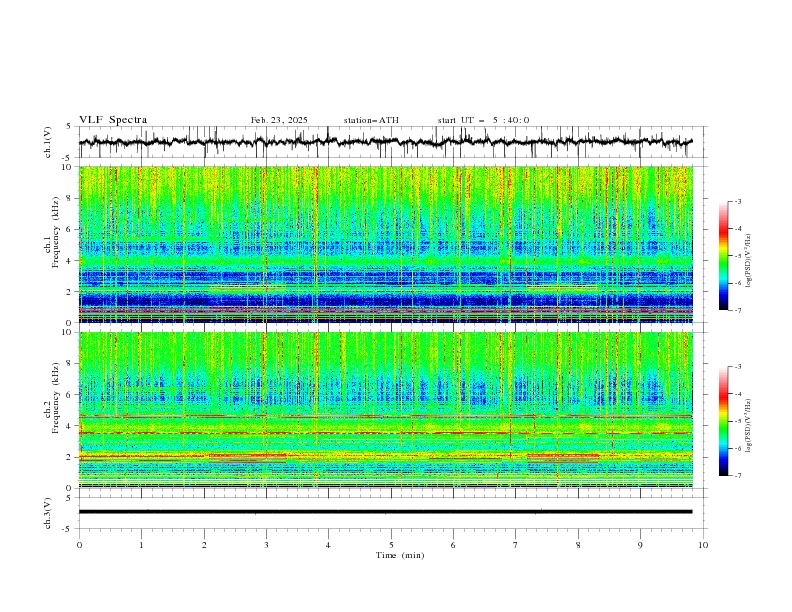
Task: Click the "10" tick on the time axis
Action: point(703,545)
